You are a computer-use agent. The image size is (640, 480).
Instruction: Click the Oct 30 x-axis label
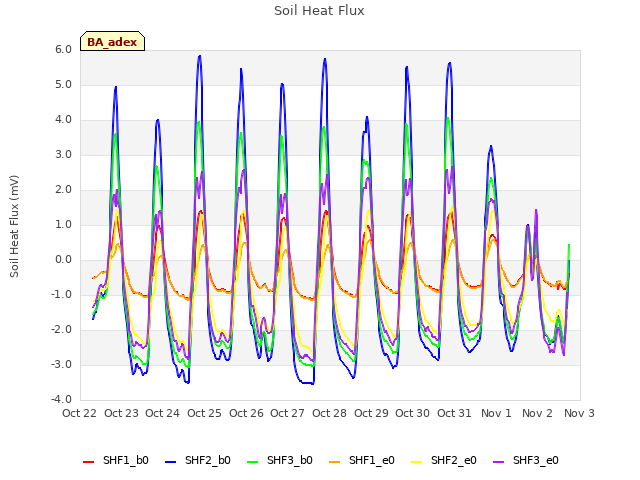pos(412,413)
